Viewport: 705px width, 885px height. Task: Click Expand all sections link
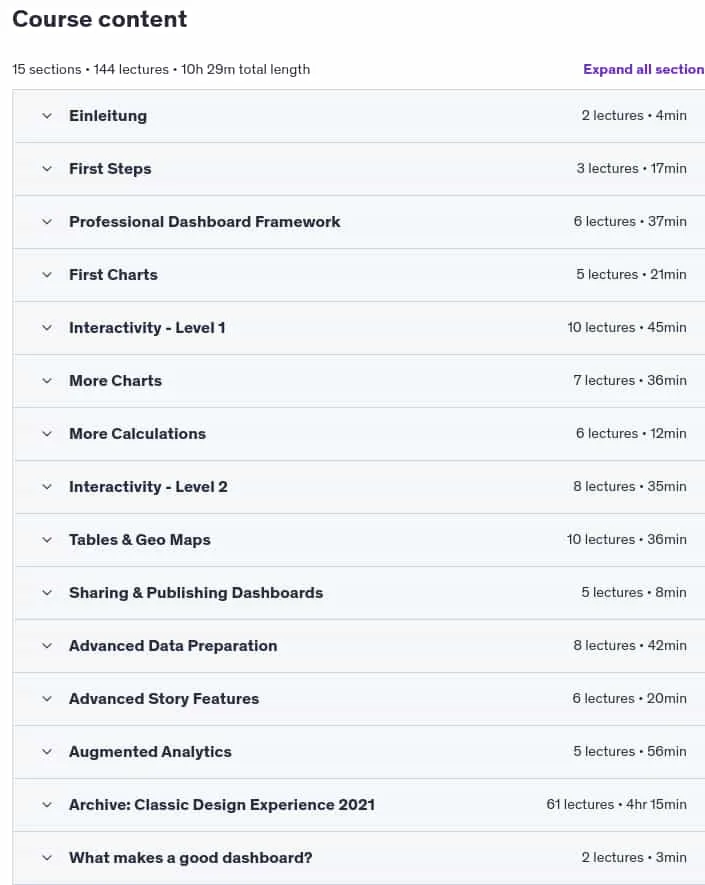643,69
